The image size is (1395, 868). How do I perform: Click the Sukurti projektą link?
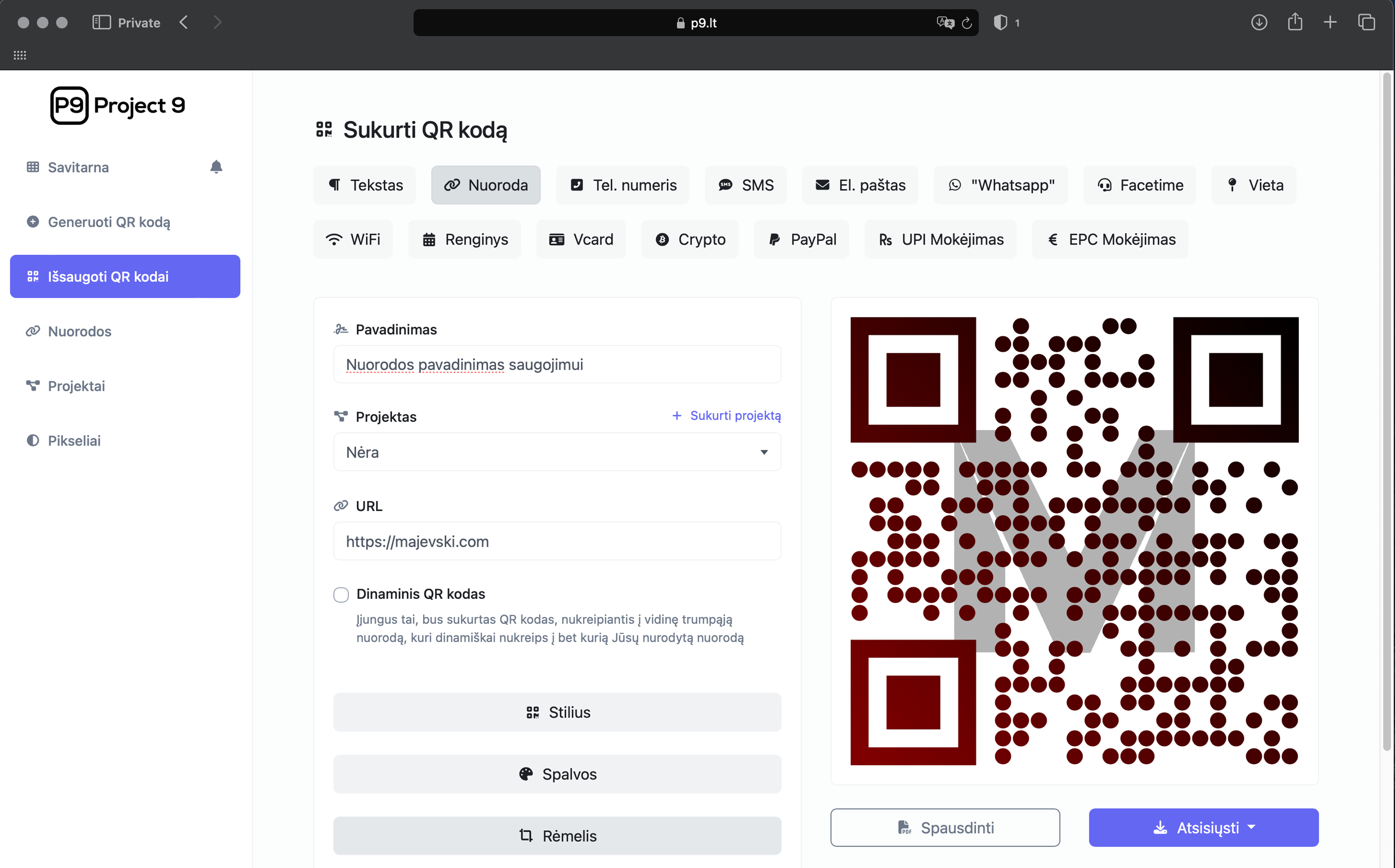pos(726,415)
